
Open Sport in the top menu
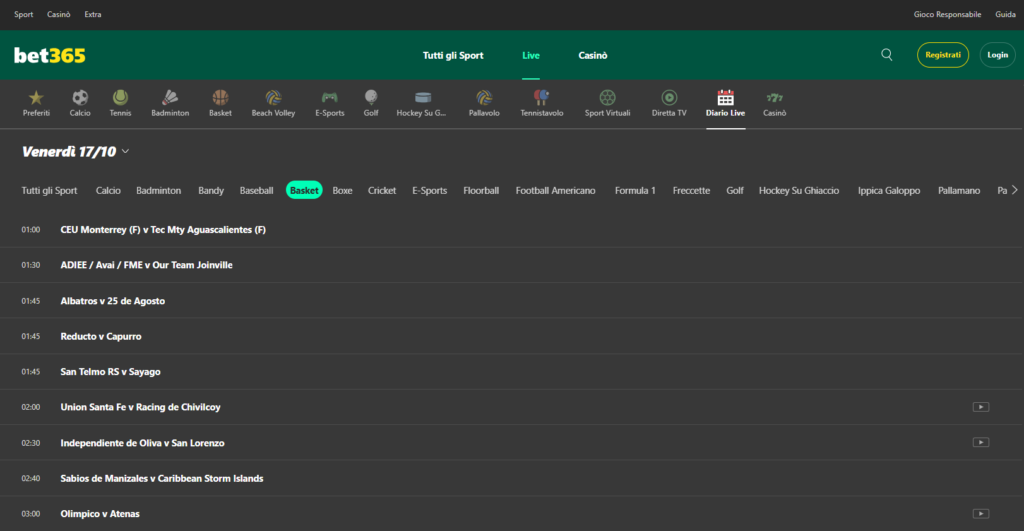[x=24, y=14]
